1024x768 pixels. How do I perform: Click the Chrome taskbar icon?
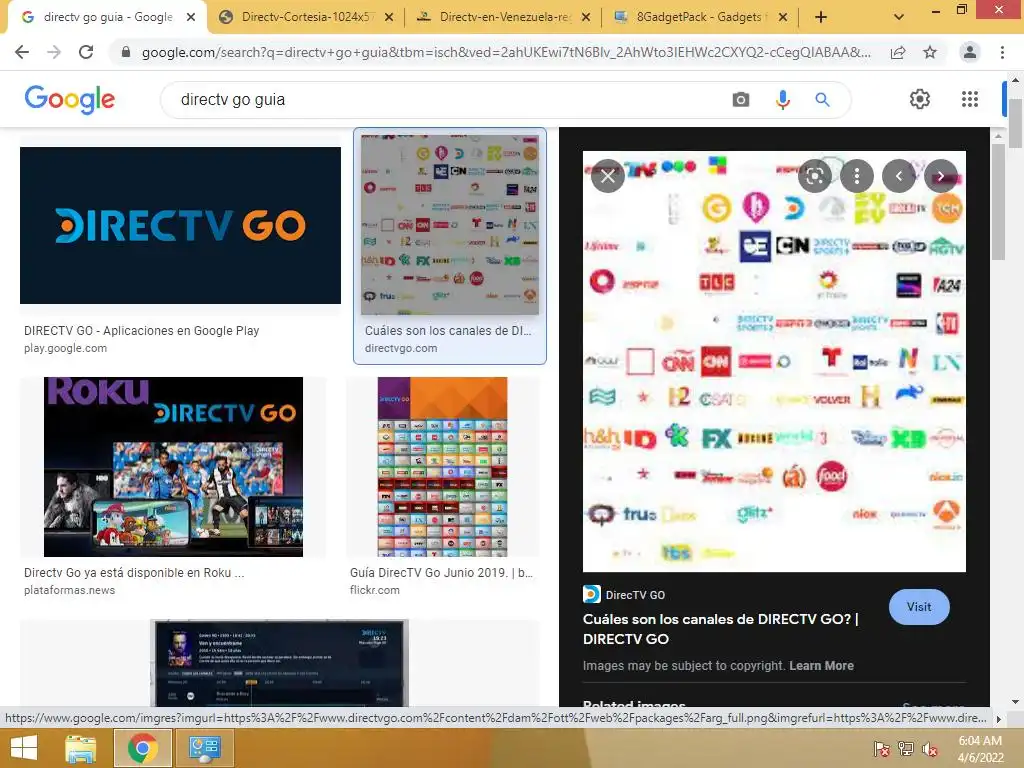tap(143, 748)
